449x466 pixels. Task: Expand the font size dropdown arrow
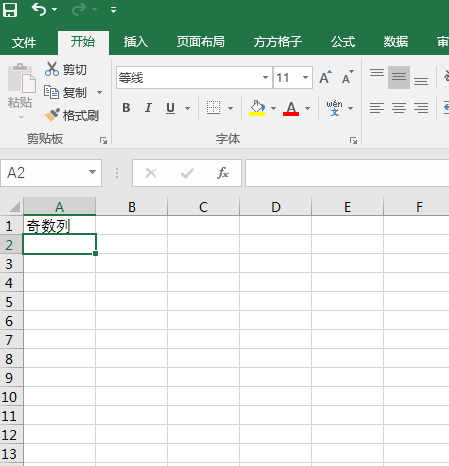tap(305, 78)
